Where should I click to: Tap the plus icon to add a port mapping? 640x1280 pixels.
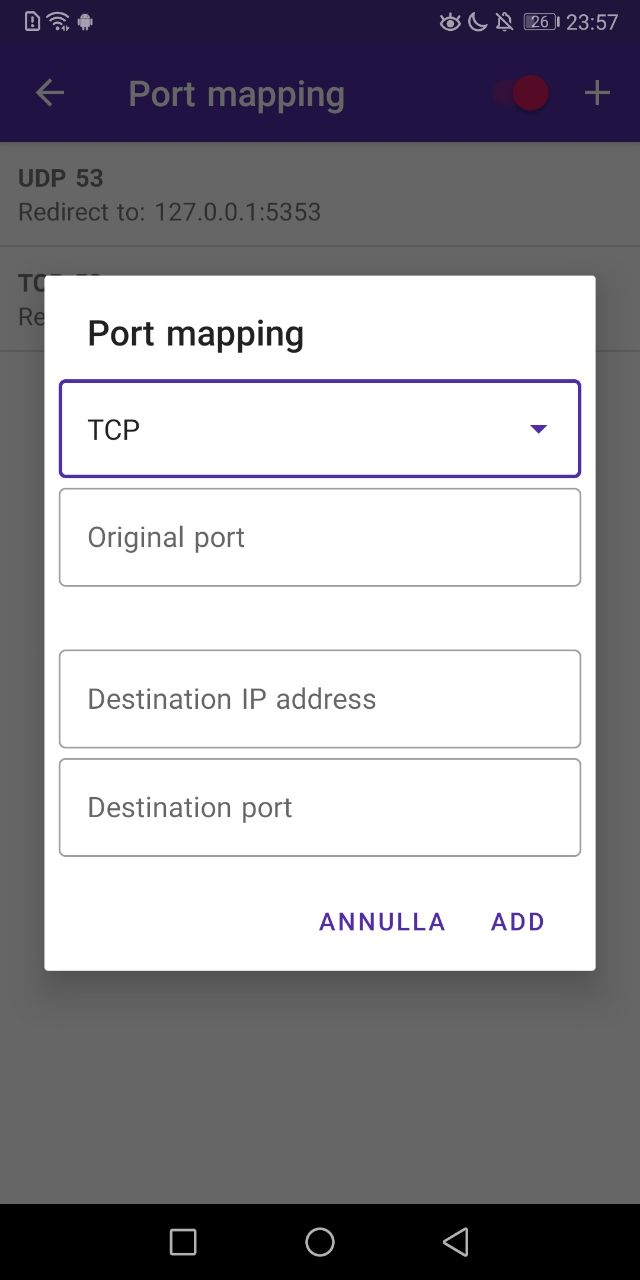pos(596,92)
